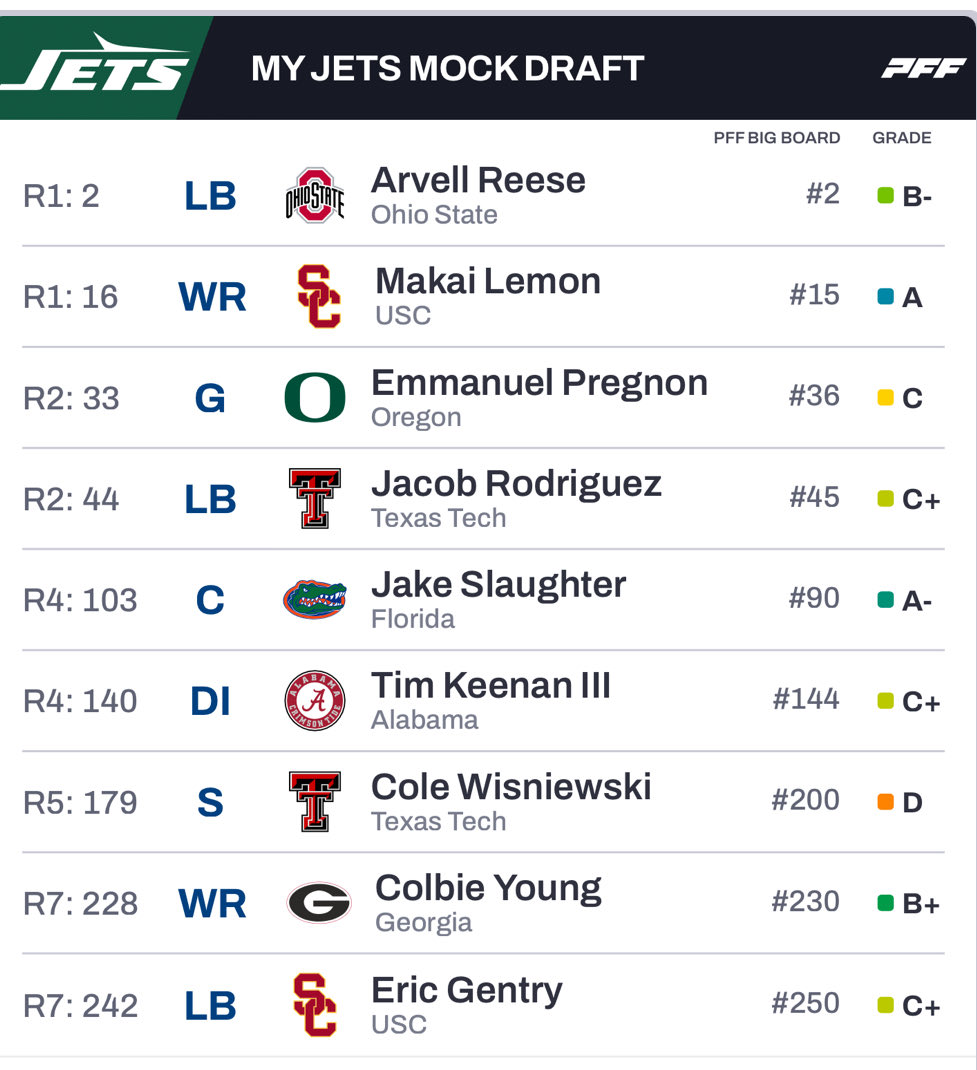The height and width of the screenshot is (1070, 977).
Task: Click the R1: 2 pick label
Action: point(61,196)
